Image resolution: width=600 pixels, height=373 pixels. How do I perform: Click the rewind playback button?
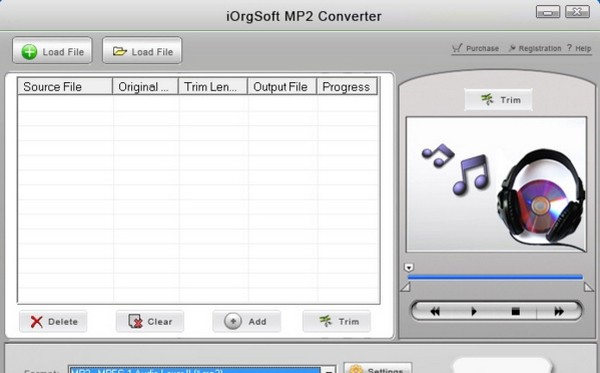[x=435, y=311]
